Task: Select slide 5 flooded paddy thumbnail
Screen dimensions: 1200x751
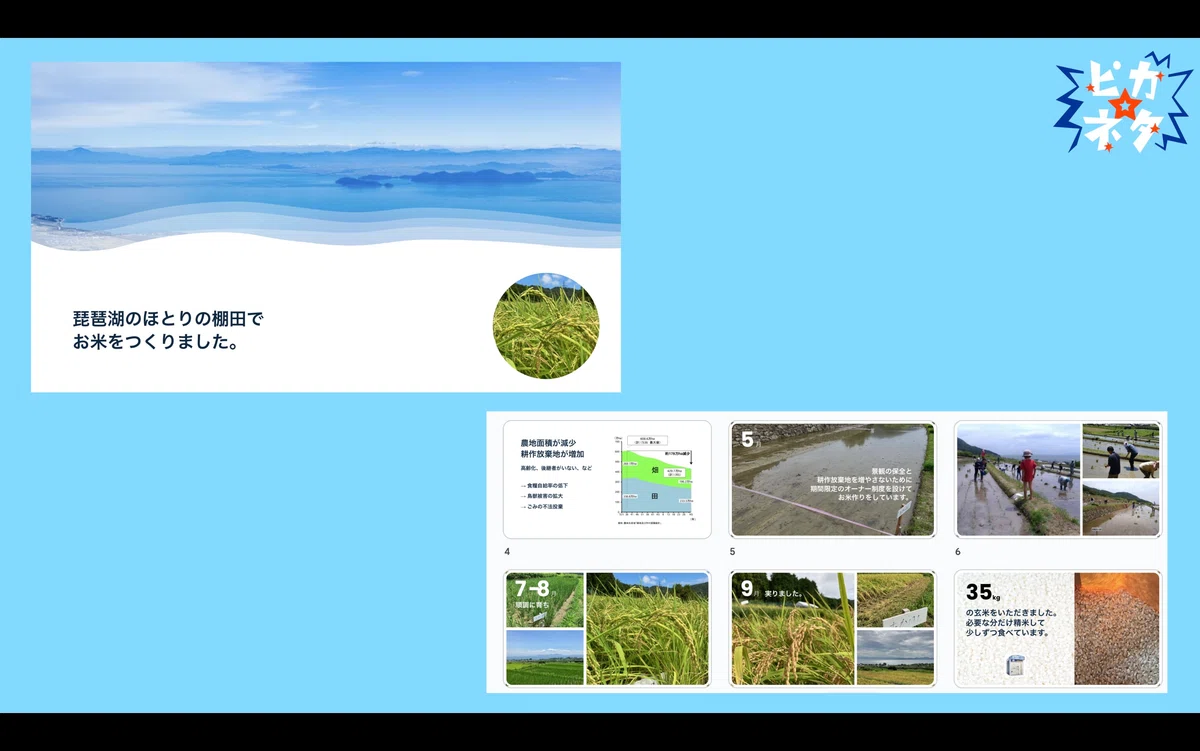Action: (x=832, y=480)
